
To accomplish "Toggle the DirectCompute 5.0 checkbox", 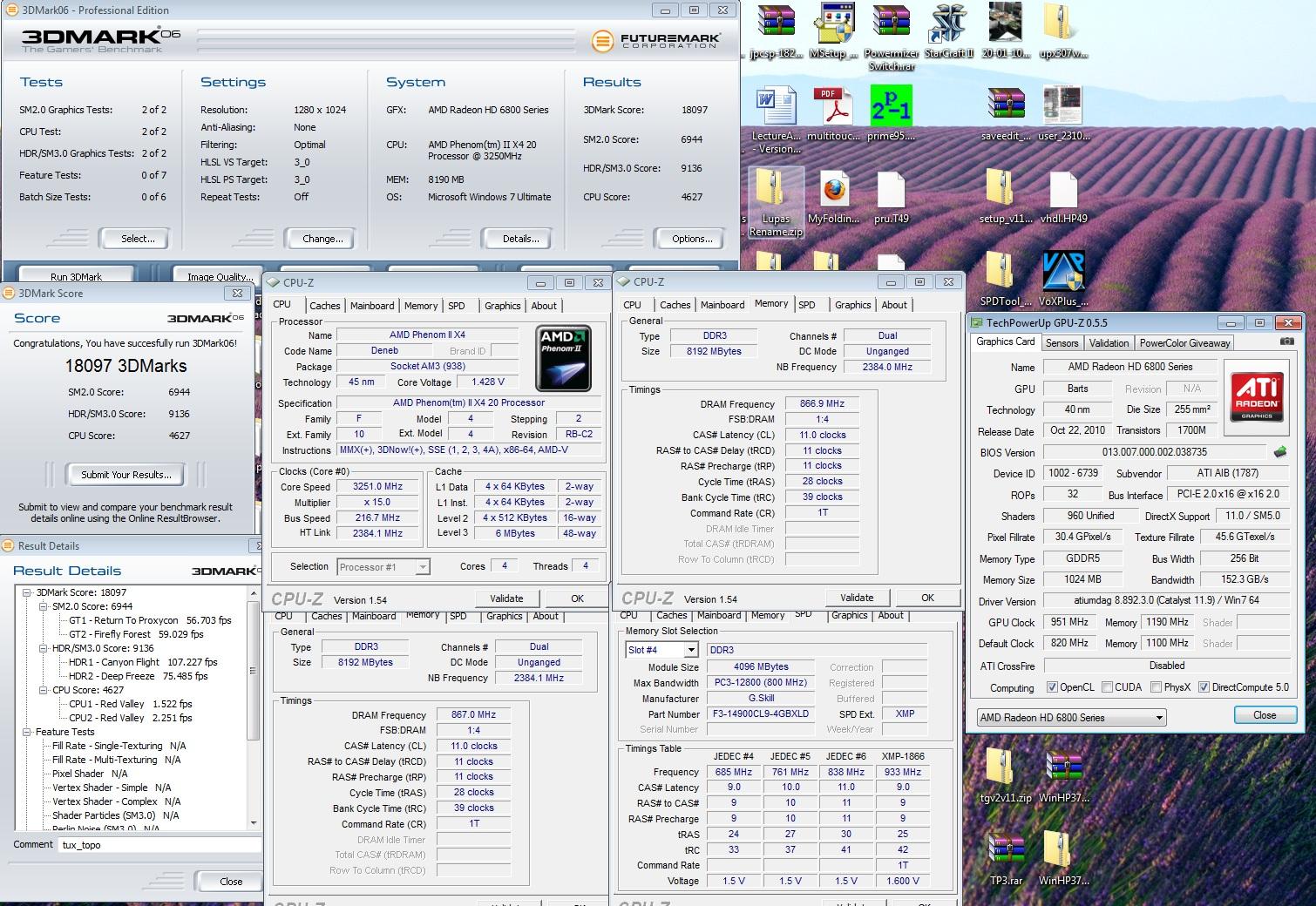I will pyautogui.click(x=1204, y=687).
